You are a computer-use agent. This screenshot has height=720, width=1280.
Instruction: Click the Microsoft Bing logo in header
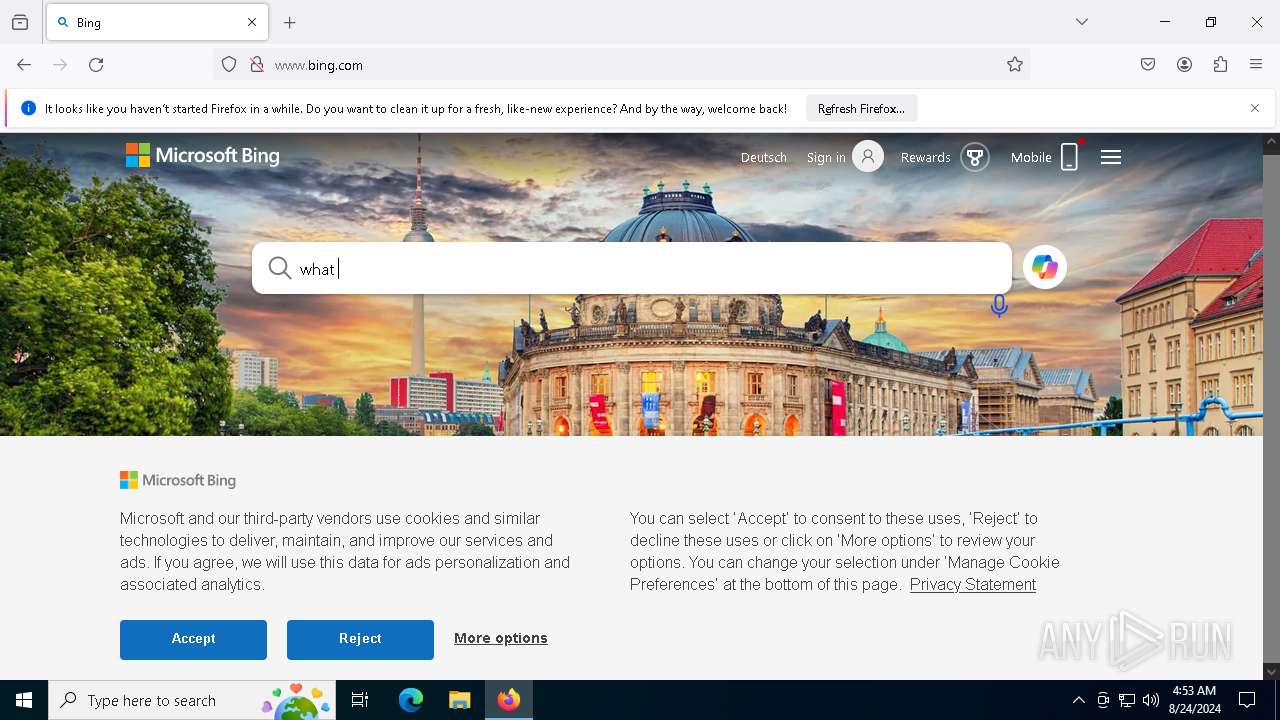202,156
